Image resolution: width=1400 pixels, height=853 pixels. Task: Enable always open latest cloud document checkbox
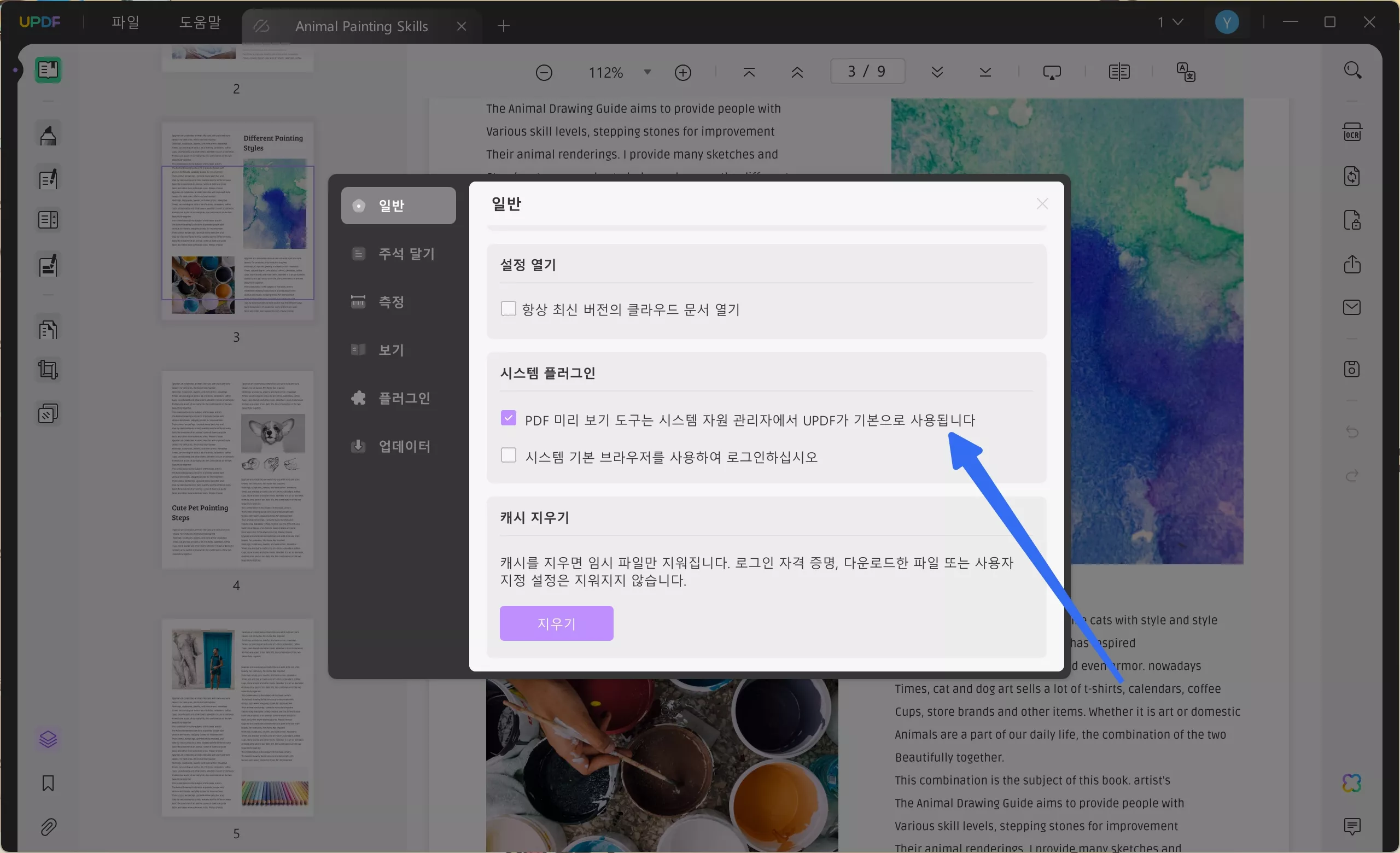(x=508, y=308)
